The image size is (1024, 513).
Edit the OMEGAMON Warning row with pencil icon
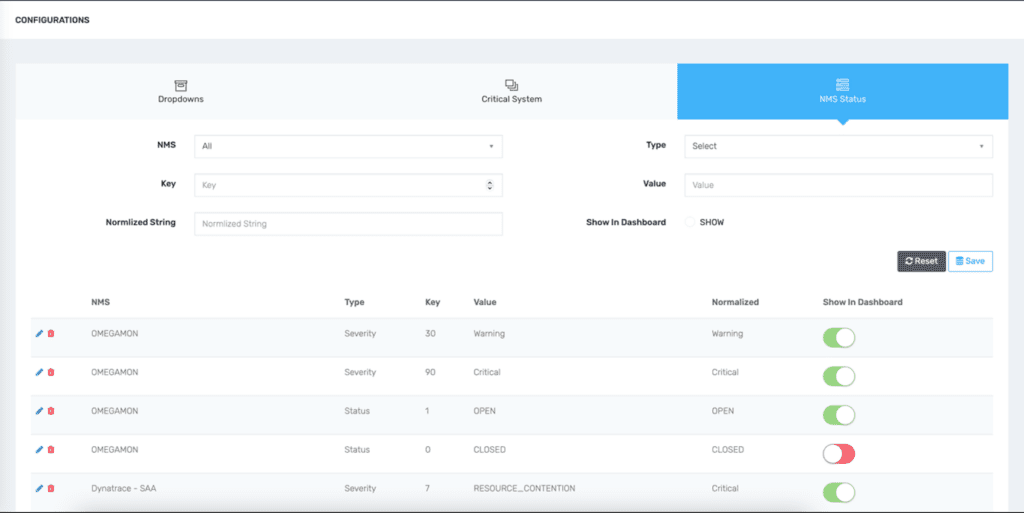39,334
